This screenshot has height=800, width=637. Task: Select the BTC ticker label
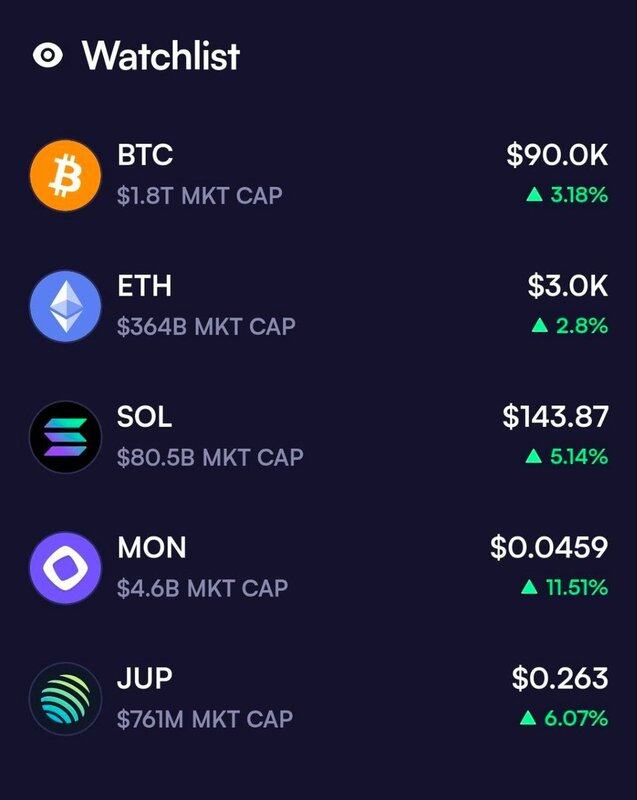tap(145, 156)
